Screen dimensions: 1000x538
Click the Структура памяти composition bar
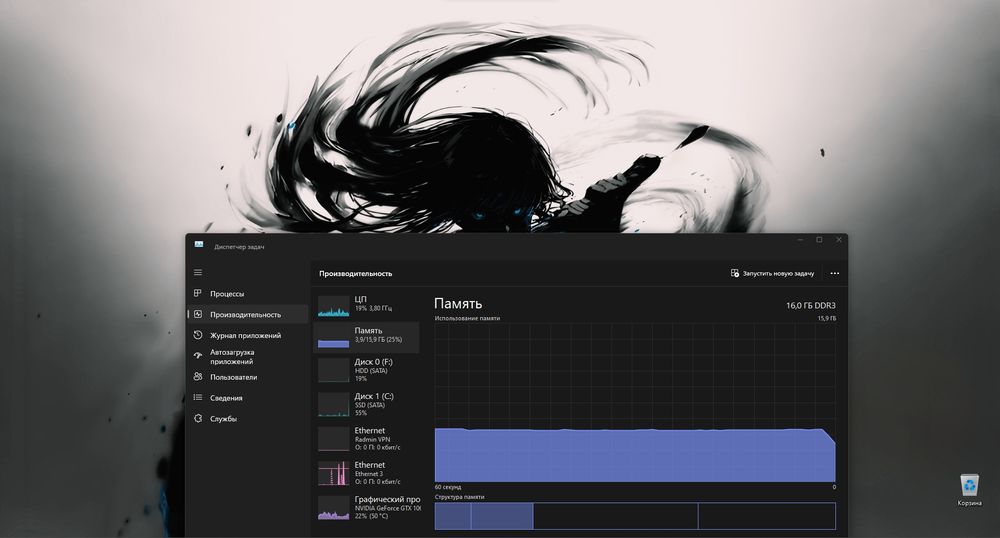635,516
